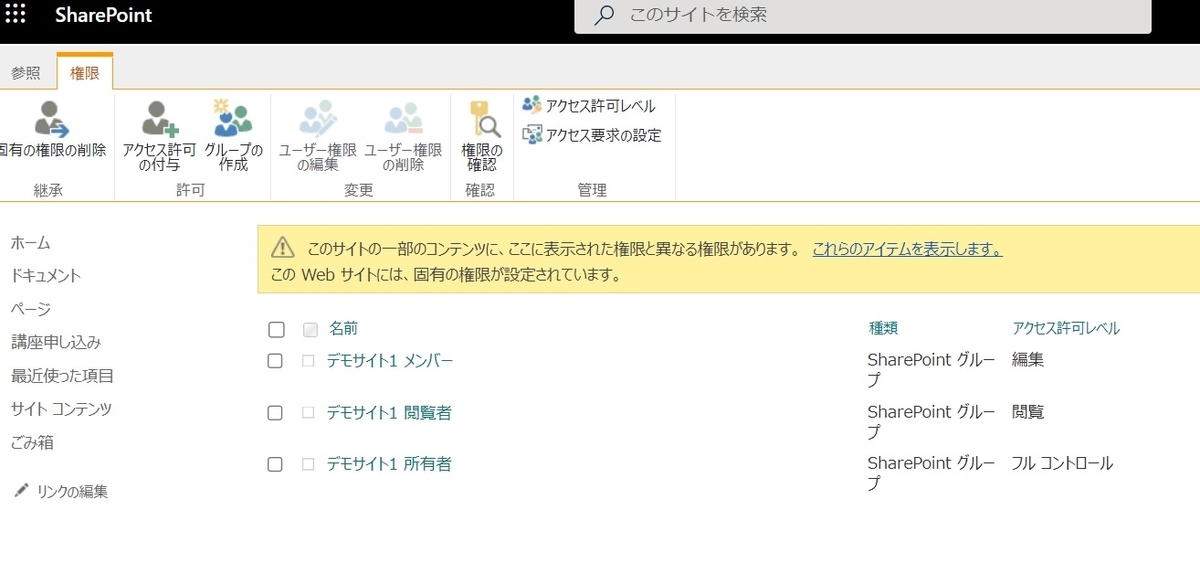Open the デモサイト1 メンバー group link
Screen dimensions: 1200x563
point(390,361)
